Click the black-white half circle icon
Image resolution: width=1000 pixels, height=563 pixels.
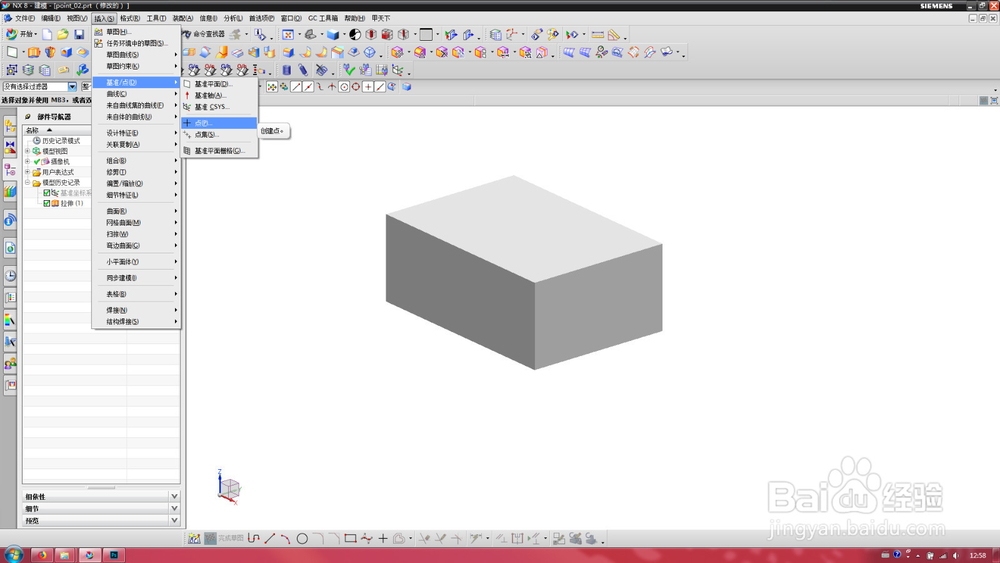point(355,34)
